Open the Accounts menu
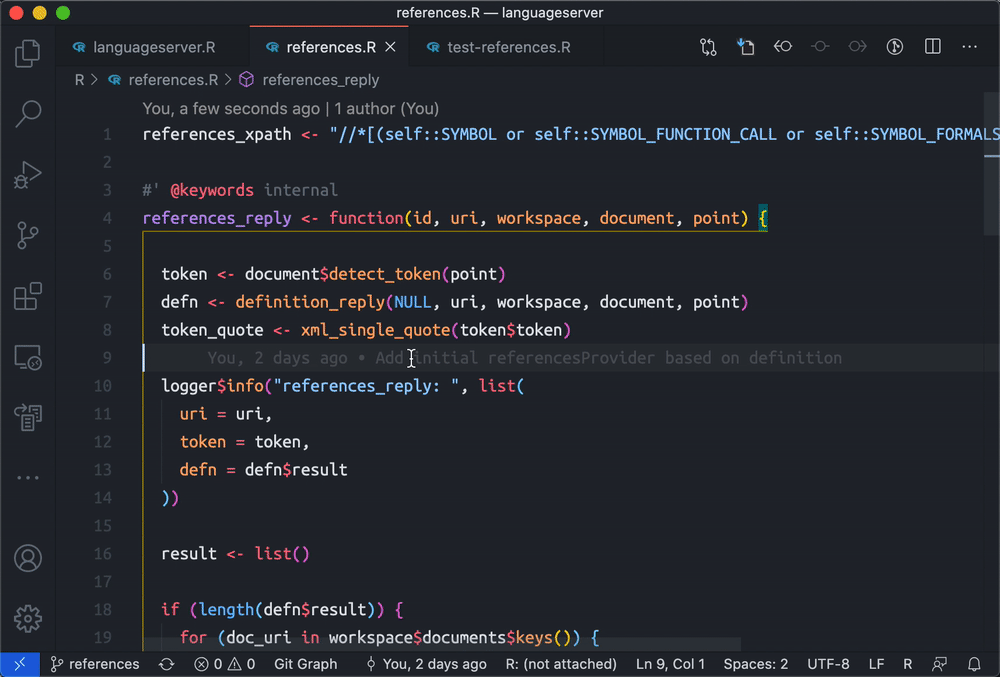The image size is (1000, 677). click(27, 558)
